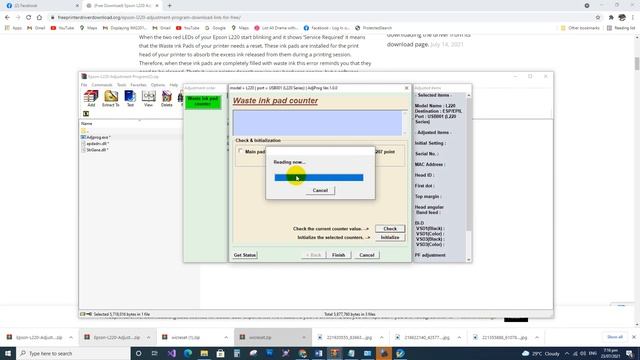Bookmark this page with the star icon
Viewport: 640px width, 360px height.
point(598,18)
